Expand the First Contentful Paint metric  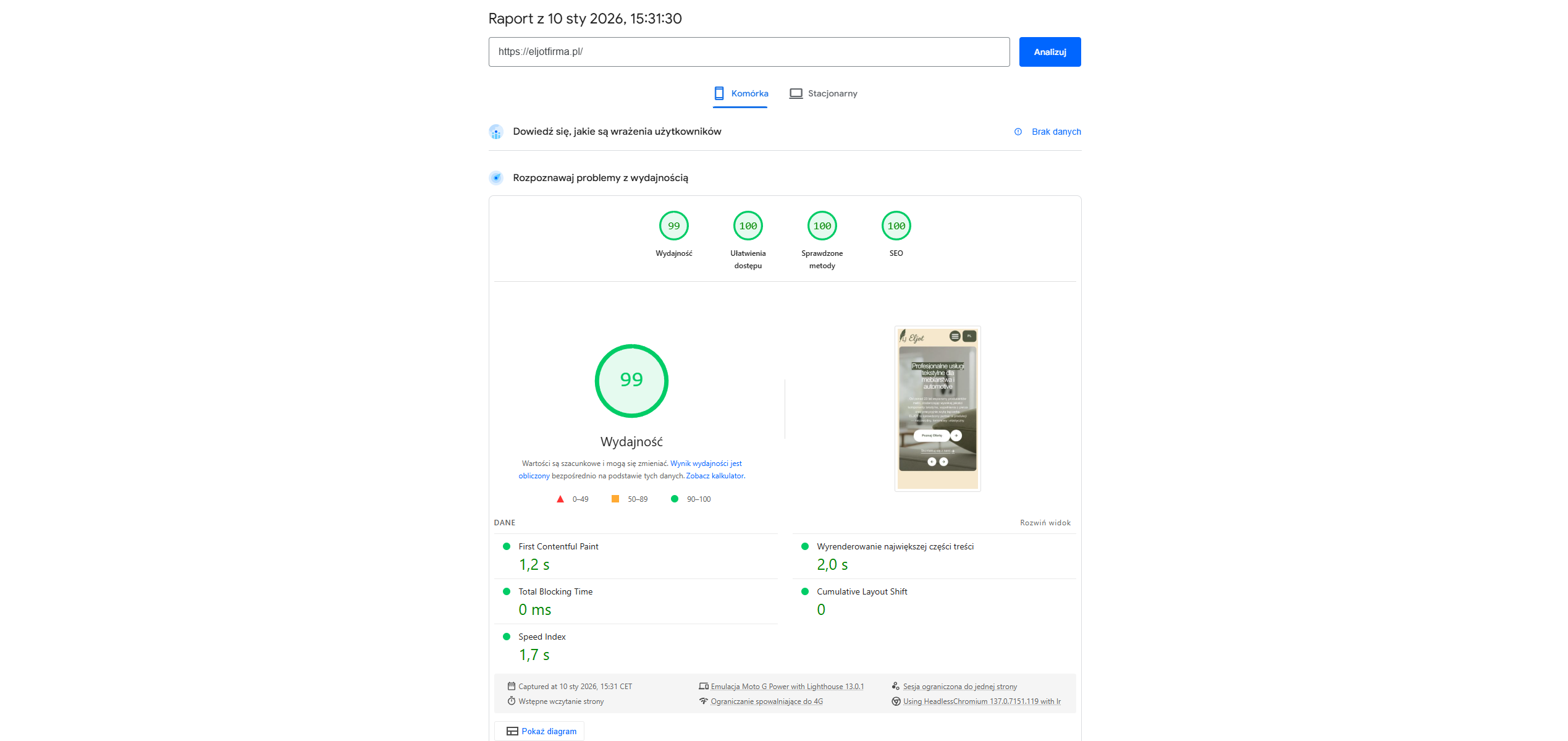click(558, 547)
